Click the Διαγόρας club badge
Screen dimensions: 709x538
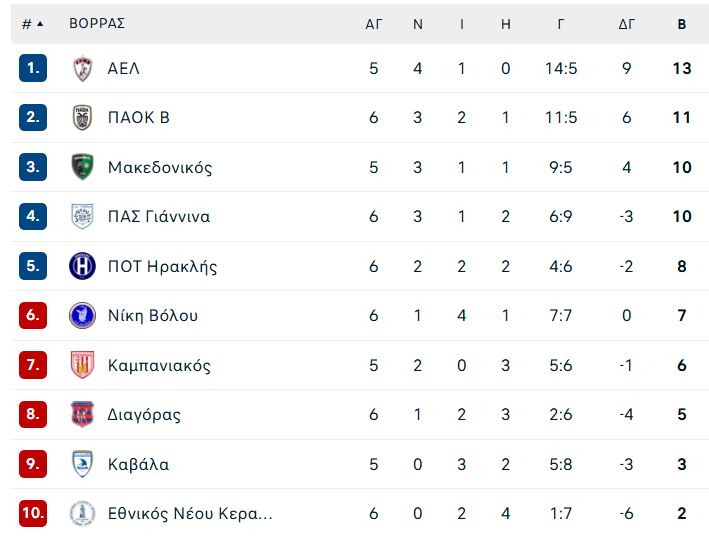[82, 414]
